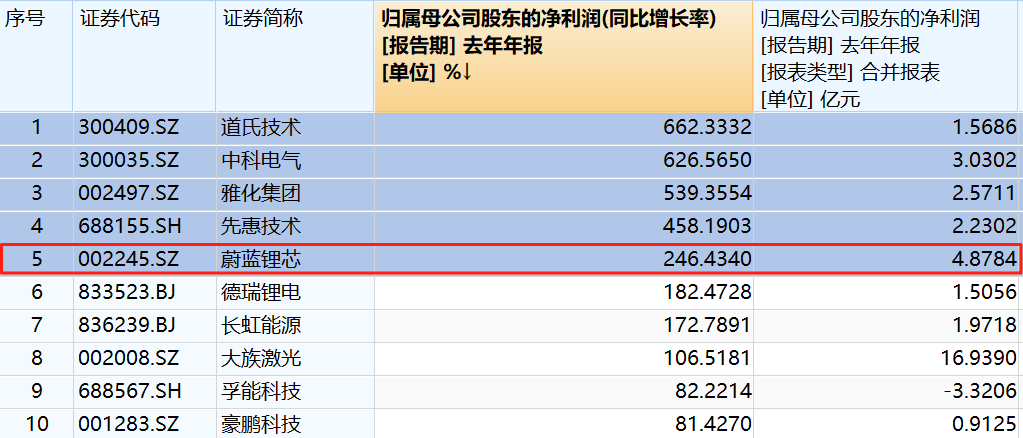Sort by net profit growth rate column header
The width and height of the screenshot is (1023, 438).
pos(564,56)
